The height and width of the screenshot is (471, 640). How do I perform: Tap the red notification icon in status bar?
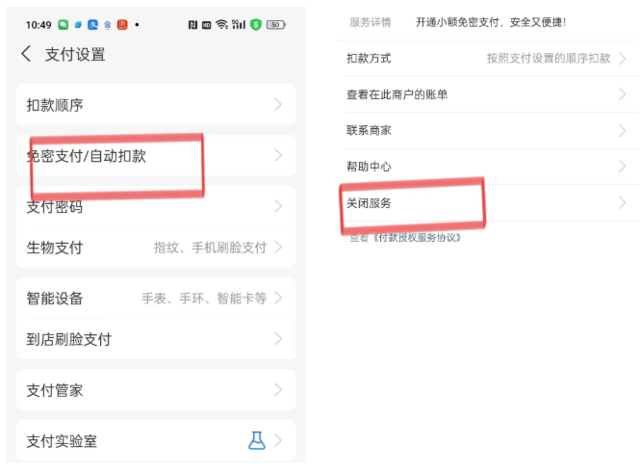pyautogui.click(x=121, y=24)
